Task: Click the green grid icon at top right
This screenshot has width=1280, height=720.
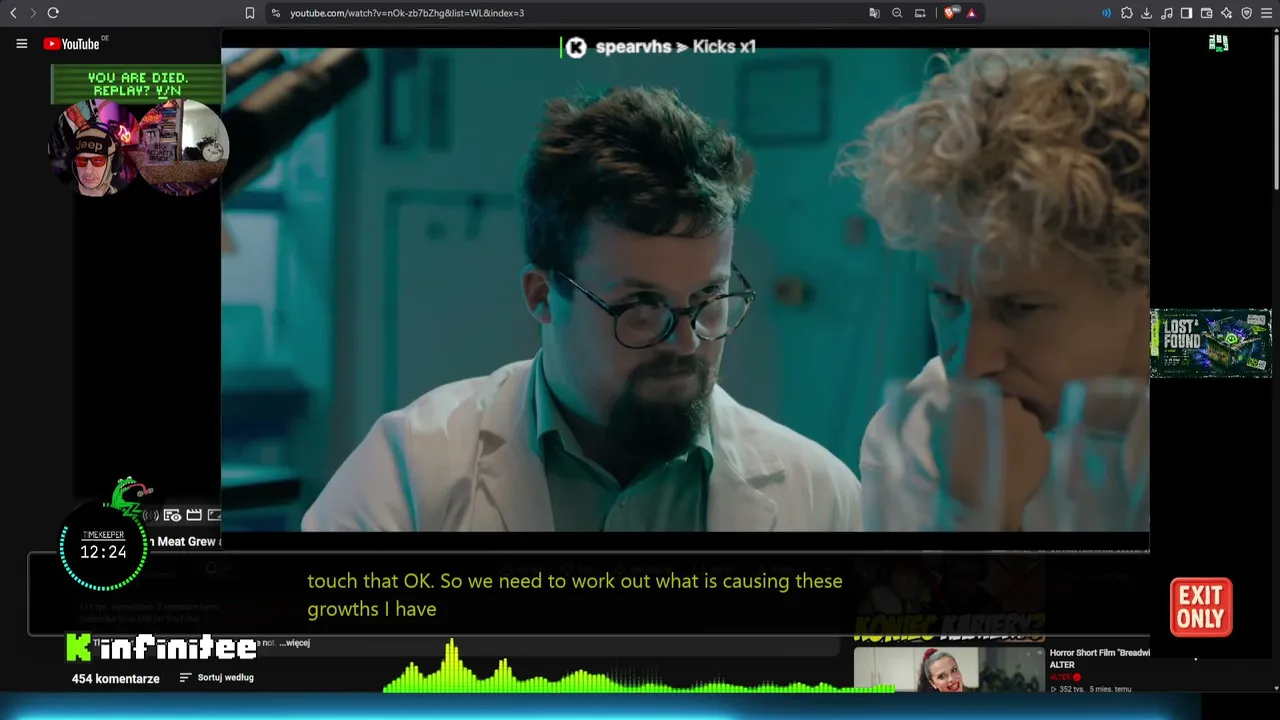Action: (1218, 43)
